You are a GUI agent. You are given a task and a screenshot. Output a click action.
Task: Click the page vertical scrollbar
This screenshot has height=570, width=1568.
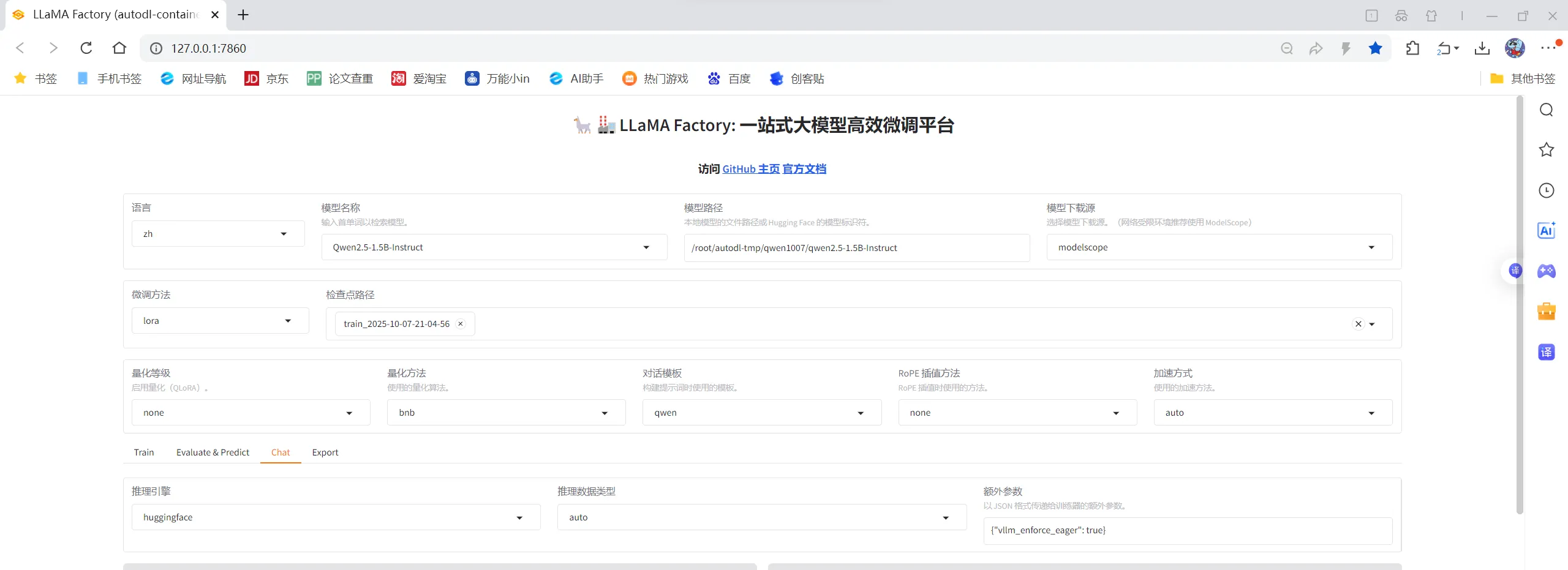pos(1520,305)
